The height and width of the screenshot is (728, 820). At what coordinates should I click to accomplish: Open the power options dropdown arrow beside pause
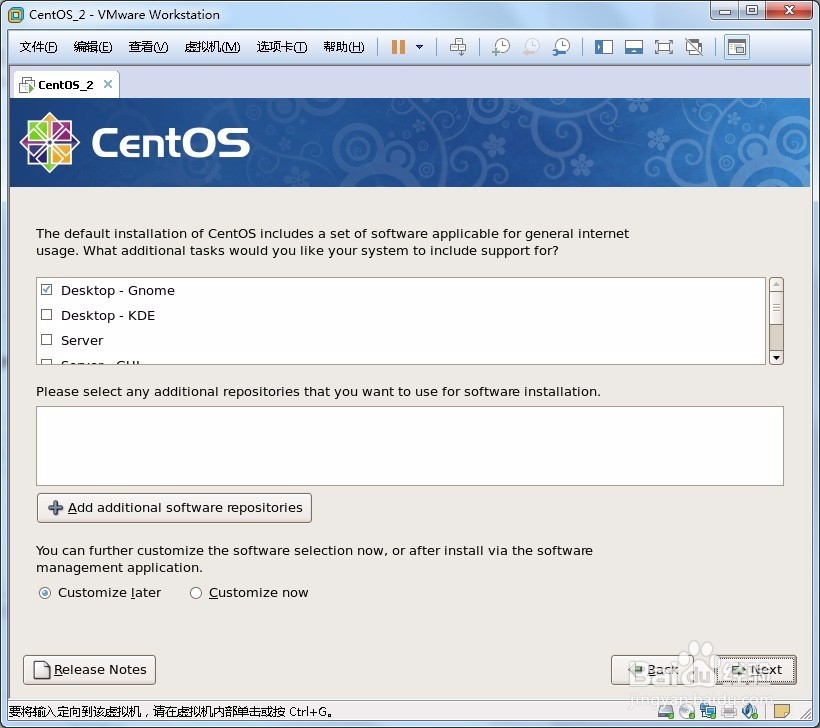pos(419,47)
